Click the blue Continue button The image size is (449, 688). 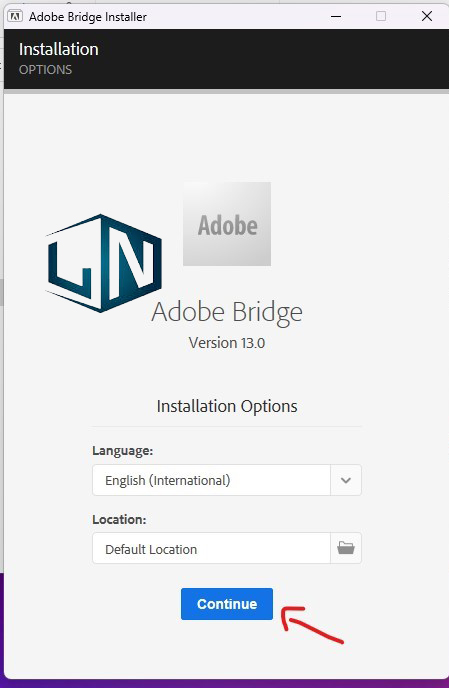coord(226,604)
